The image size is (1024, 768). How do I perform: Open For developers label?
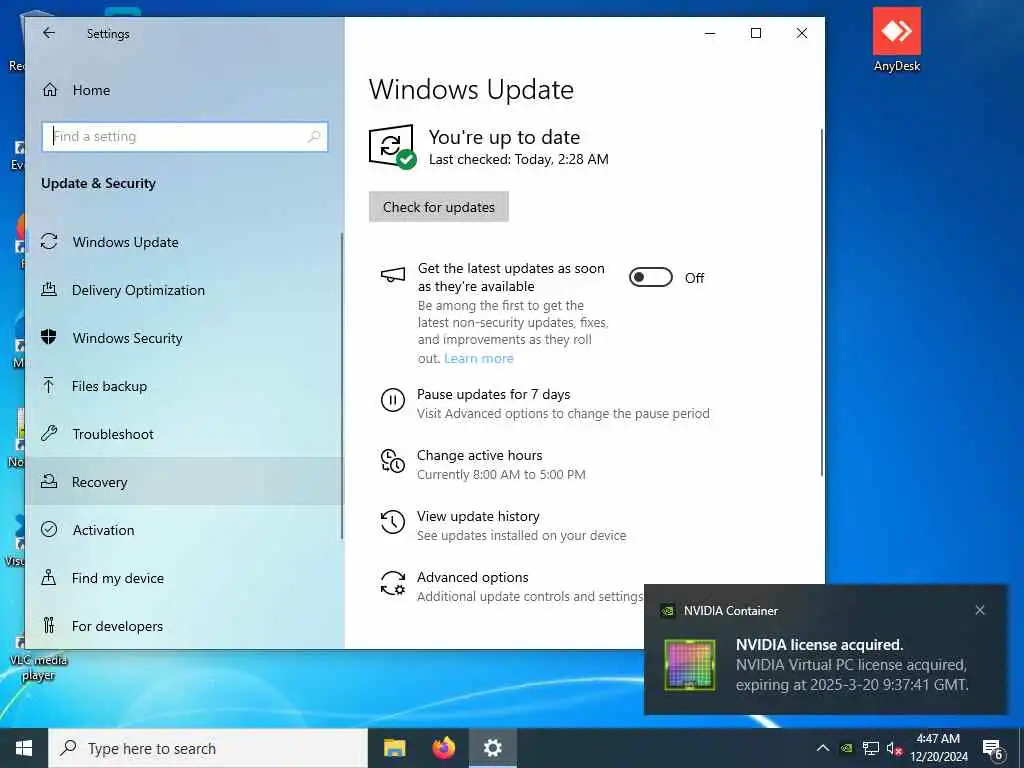pyautogui.click(x=117, y=626)
